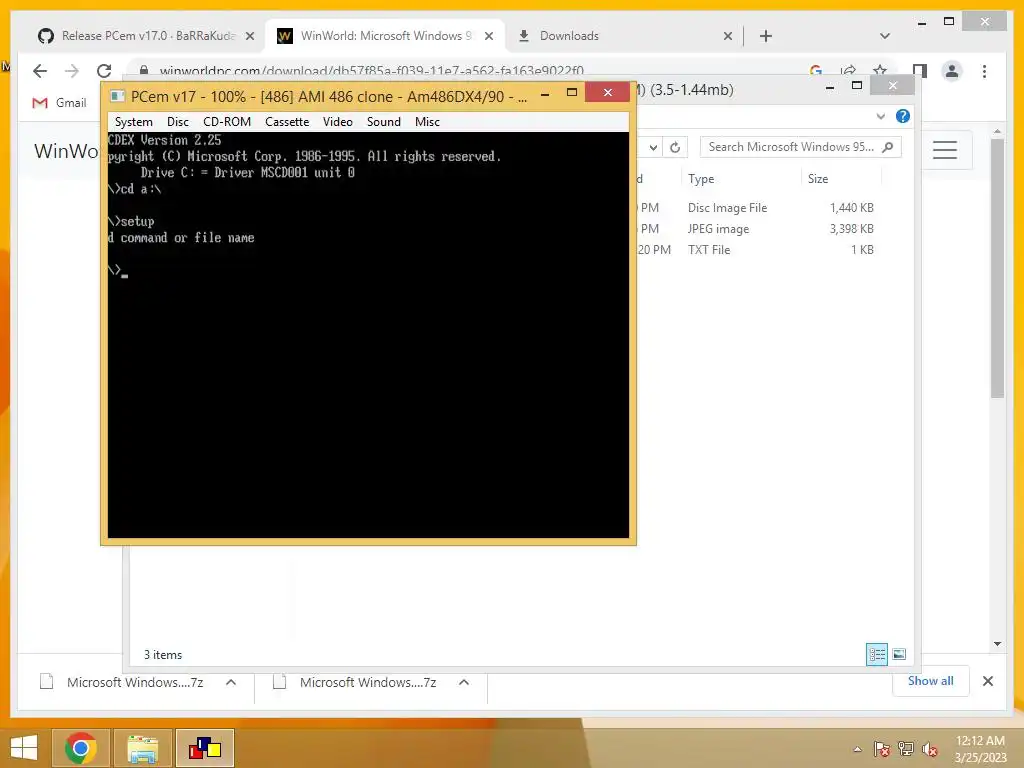Open the CD-ROM menu in PCem
1024x768 pixels.
pos(227,122)
